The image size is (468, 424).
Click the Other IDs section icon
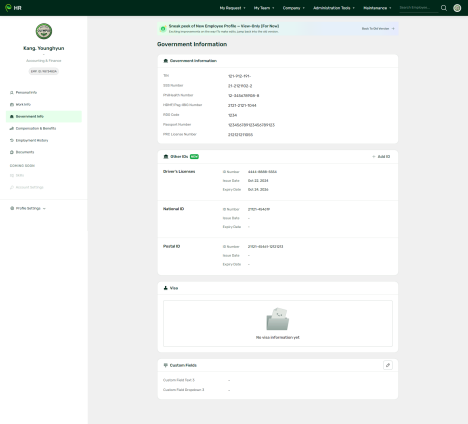coord(166,157)
